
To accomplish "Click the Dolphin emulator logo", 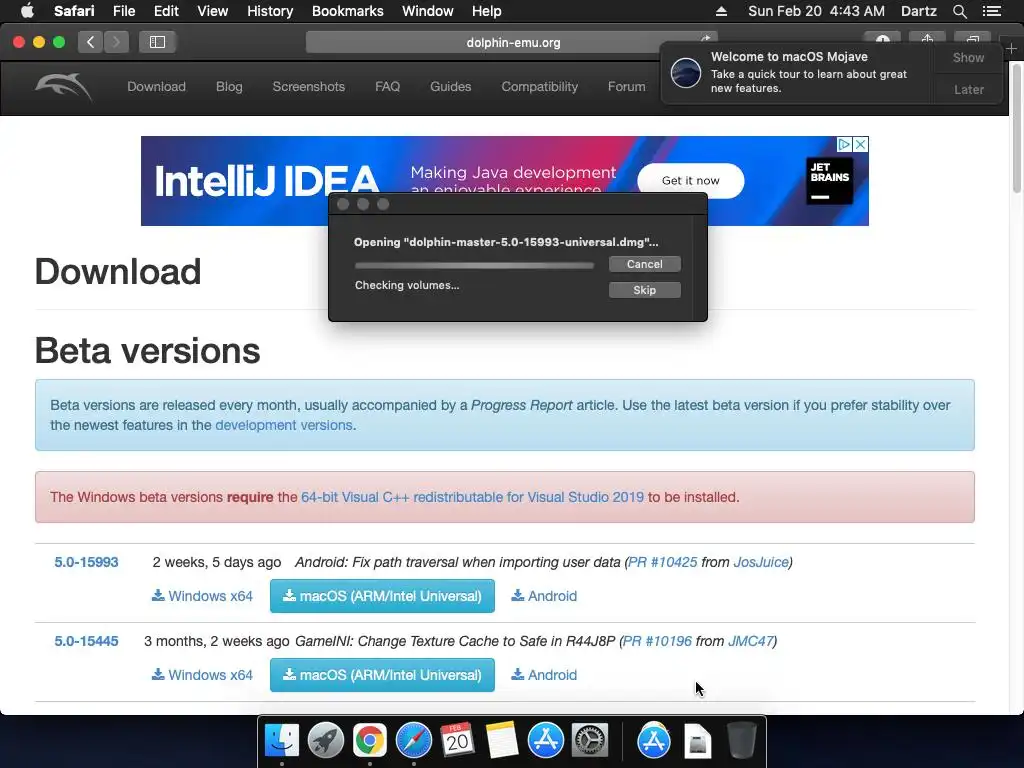I will click(x=63, y=87).
